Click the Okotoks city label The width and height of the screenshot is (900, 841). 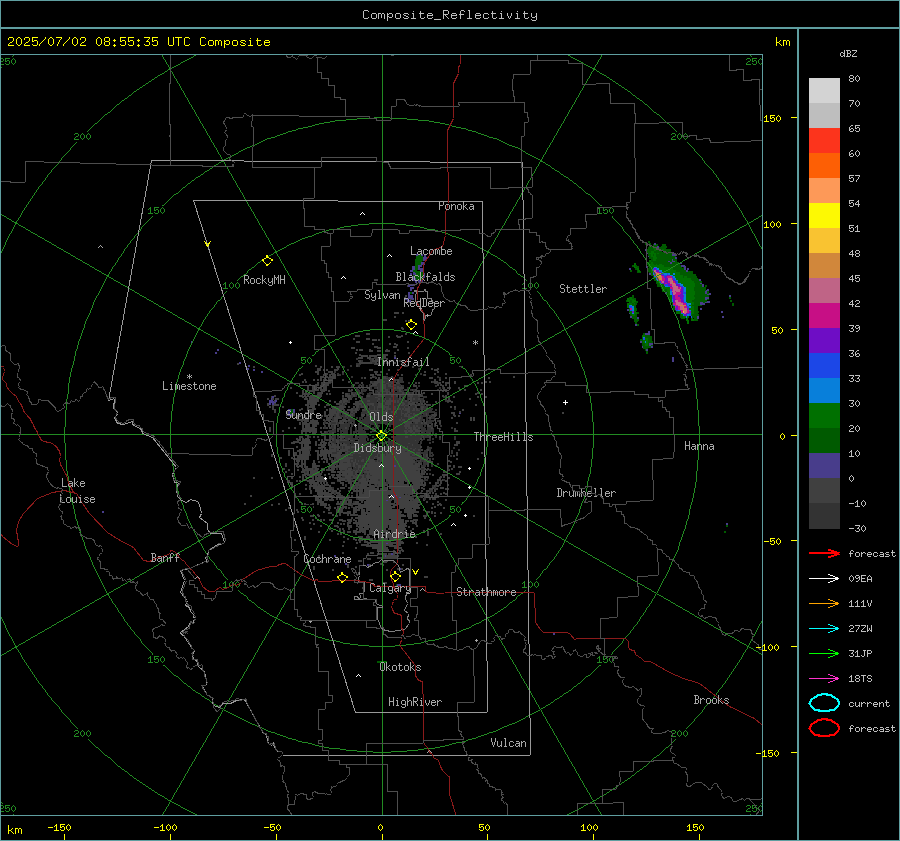click(x=400, y=667)
